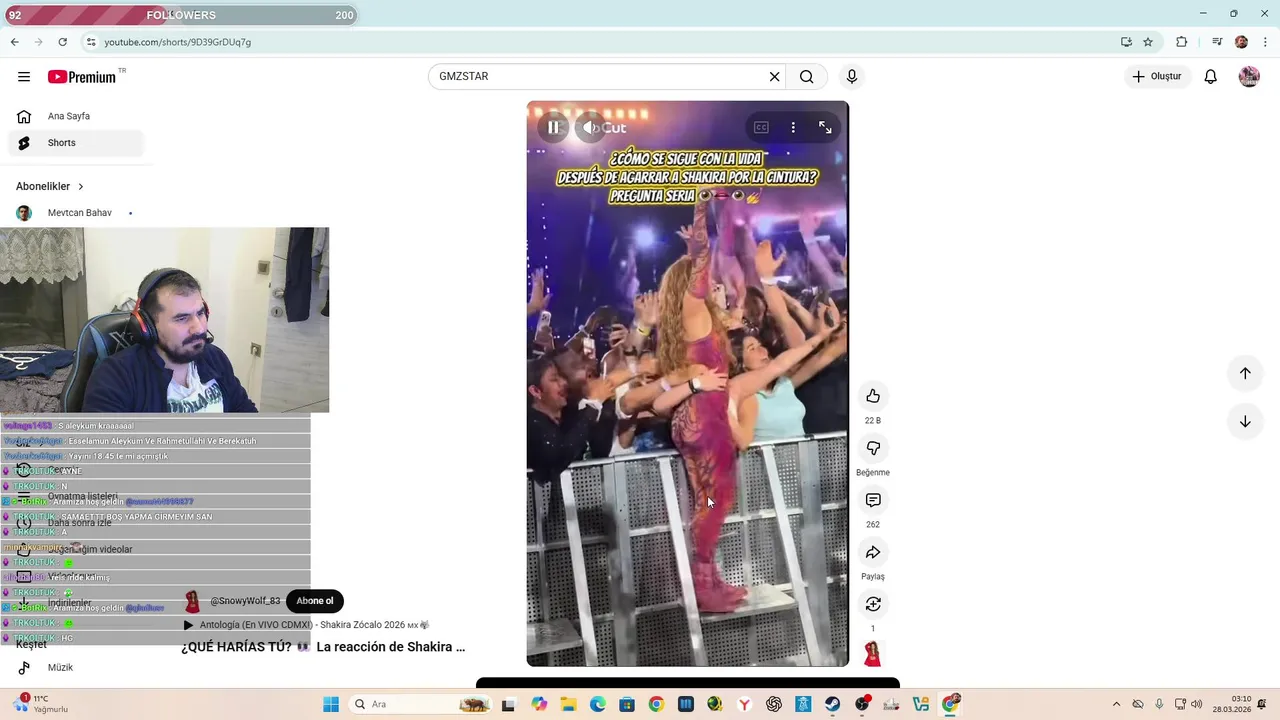Viewport: 1280px width, 720px height.
Task: Toggle closed captions on the Short
Action: [761, 127]
